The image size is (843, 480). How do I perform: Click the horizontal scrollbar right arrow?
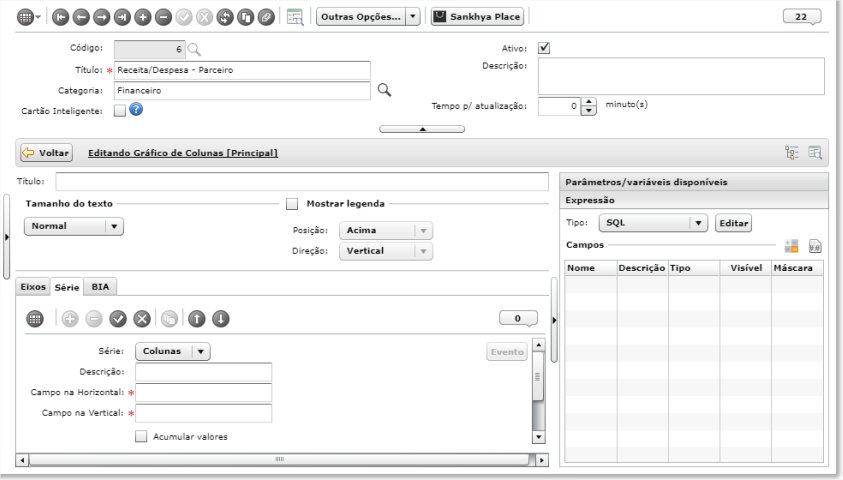click(542, 460)
